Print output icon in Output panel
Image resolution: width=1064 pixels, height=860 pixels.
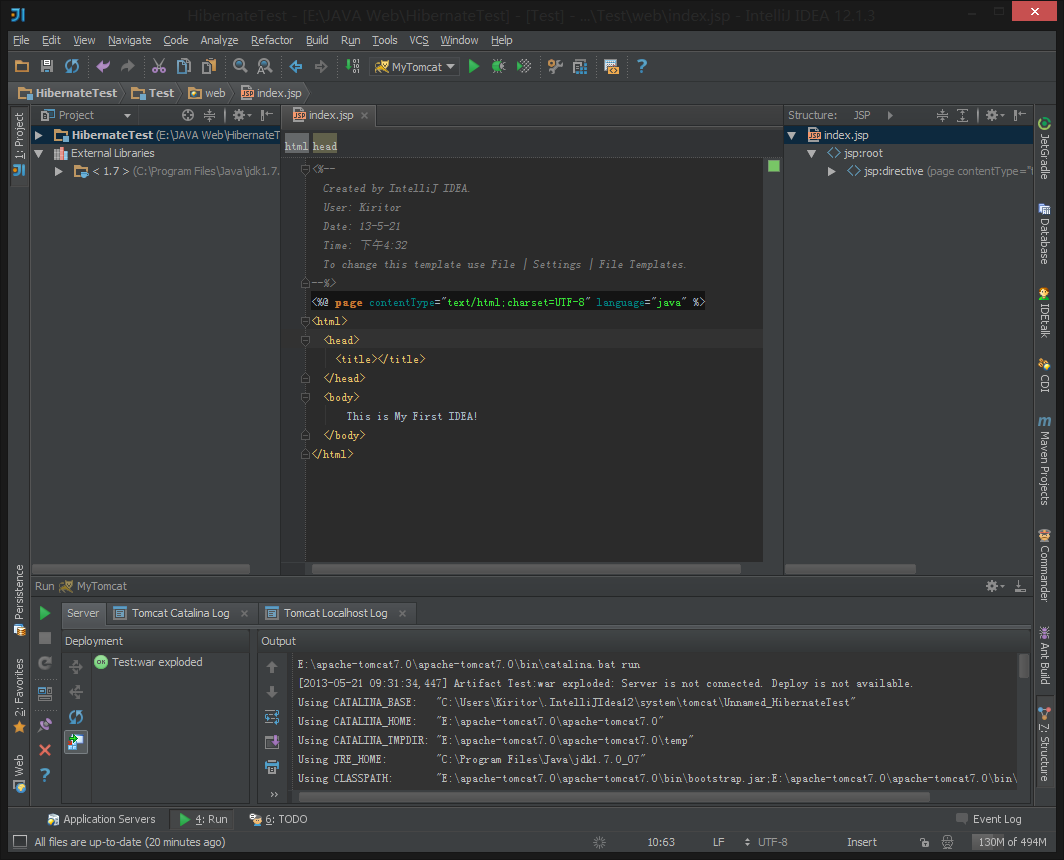tap(272, 768)
